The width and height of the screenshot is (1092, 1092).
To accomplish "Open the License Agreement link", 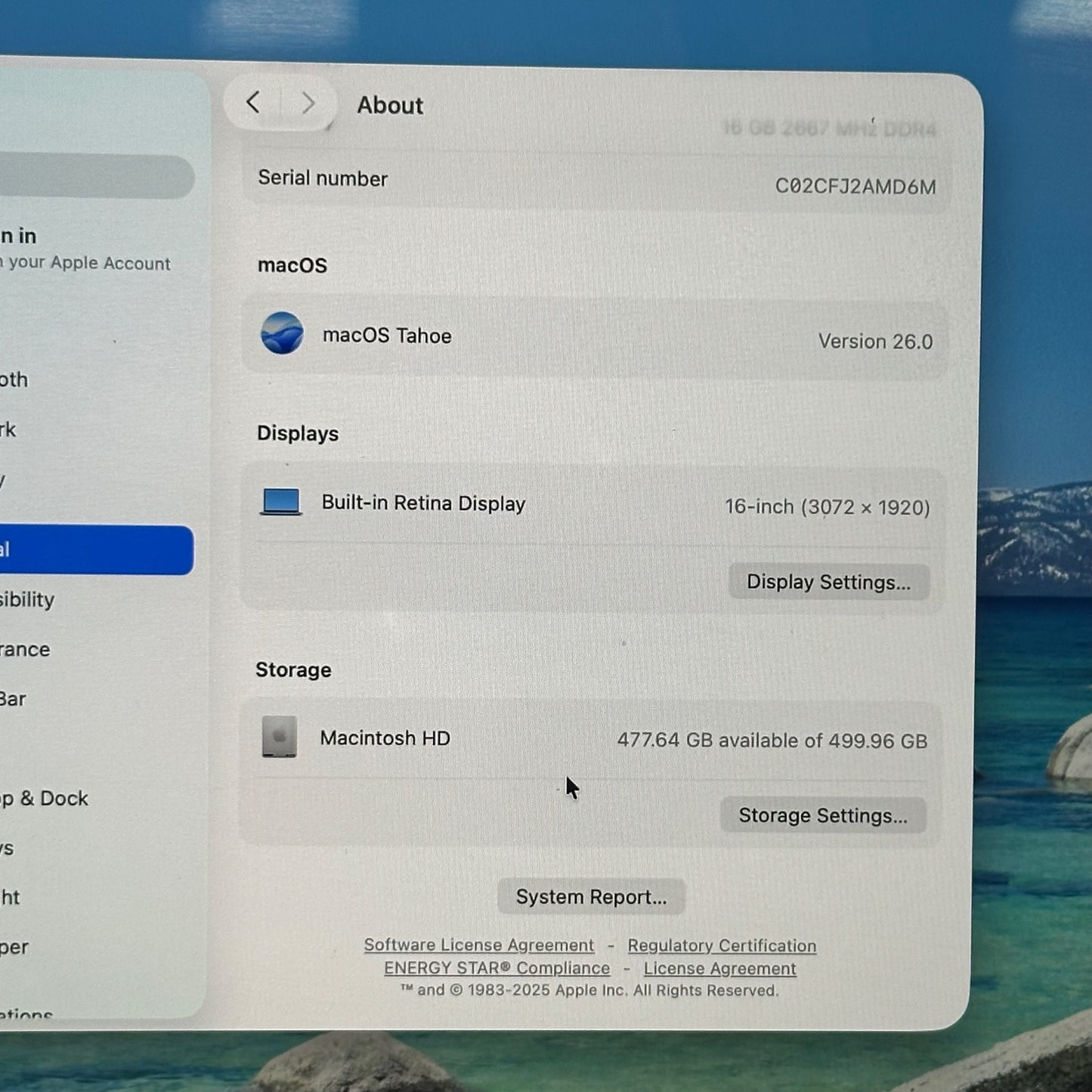I will 720,969.
